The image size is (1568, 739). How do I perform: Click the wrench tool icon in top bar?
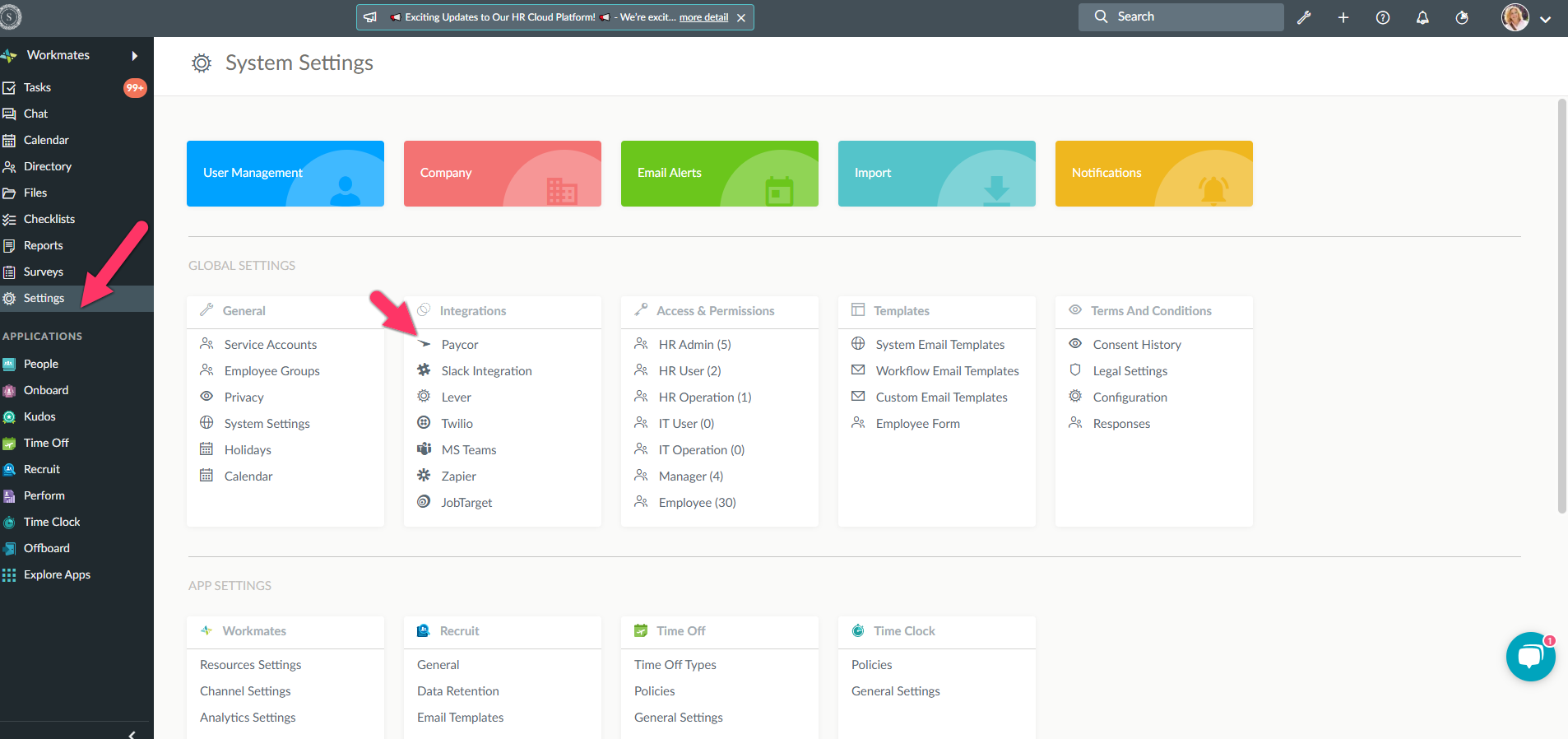(x=1304, y=17)
